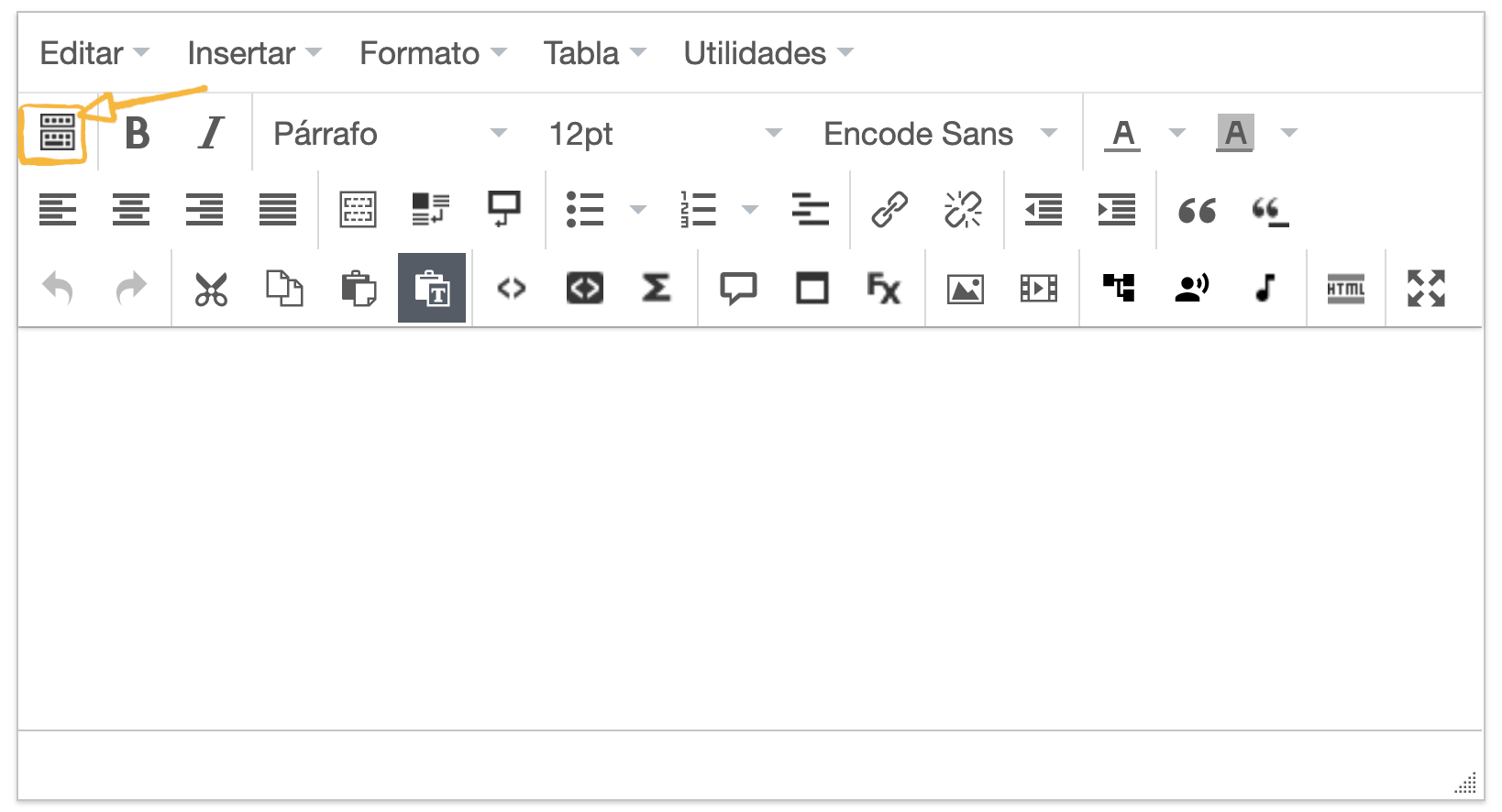
Task: Open the HTML source code editor
Action: pyautogui.click(x=1345, y=290)
